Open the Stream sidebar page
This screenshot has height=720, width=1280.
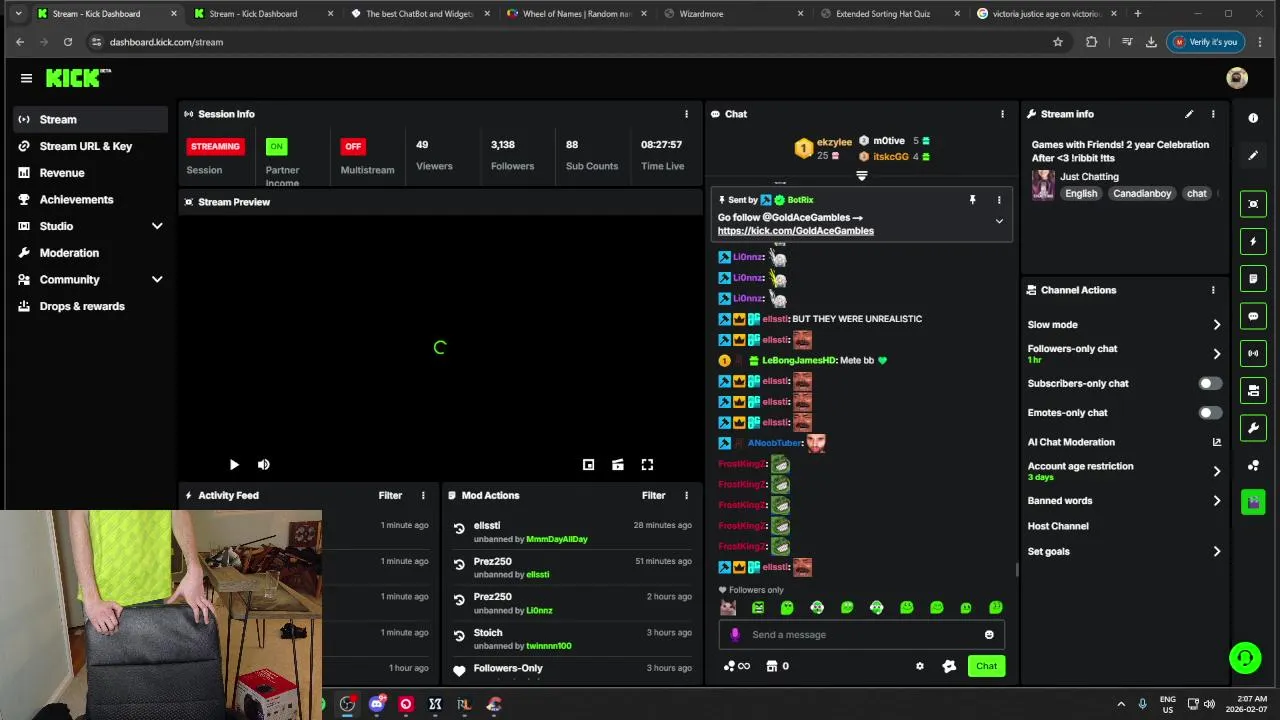coord(90,119)
